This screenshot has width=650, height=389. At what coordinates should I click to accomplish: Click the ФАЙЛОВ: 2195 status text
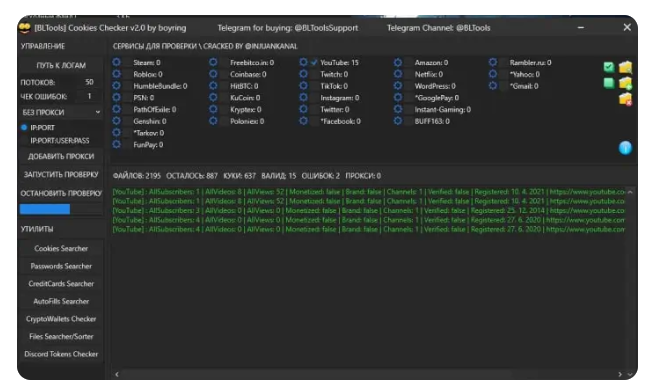coord(136,176)
